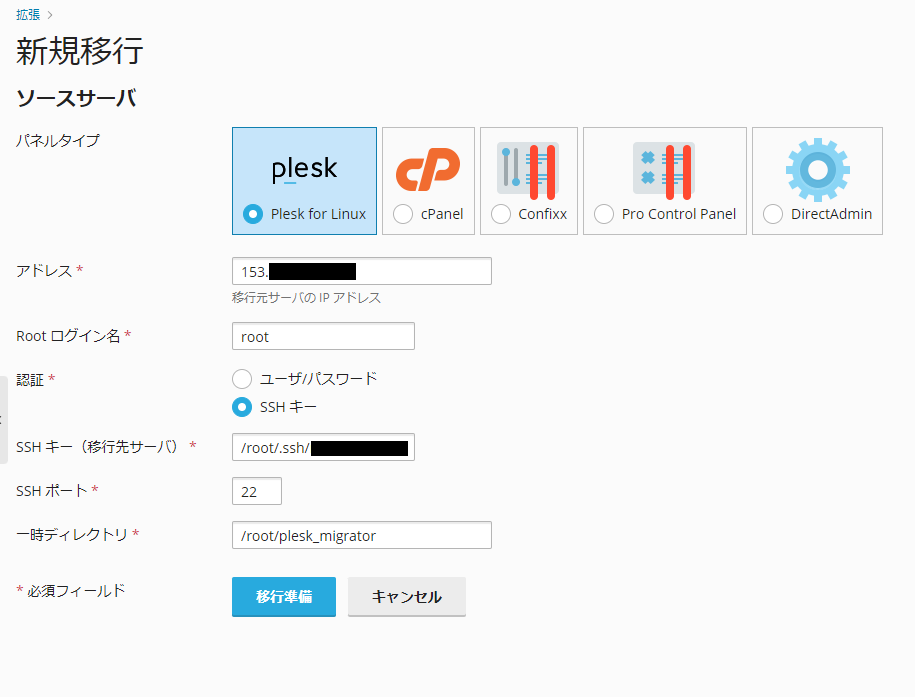The height and width of the screenshot is (697, 915).
Task: Focus the アドレス IP input field
Action: pyautogui.click(x=362, y=271)
